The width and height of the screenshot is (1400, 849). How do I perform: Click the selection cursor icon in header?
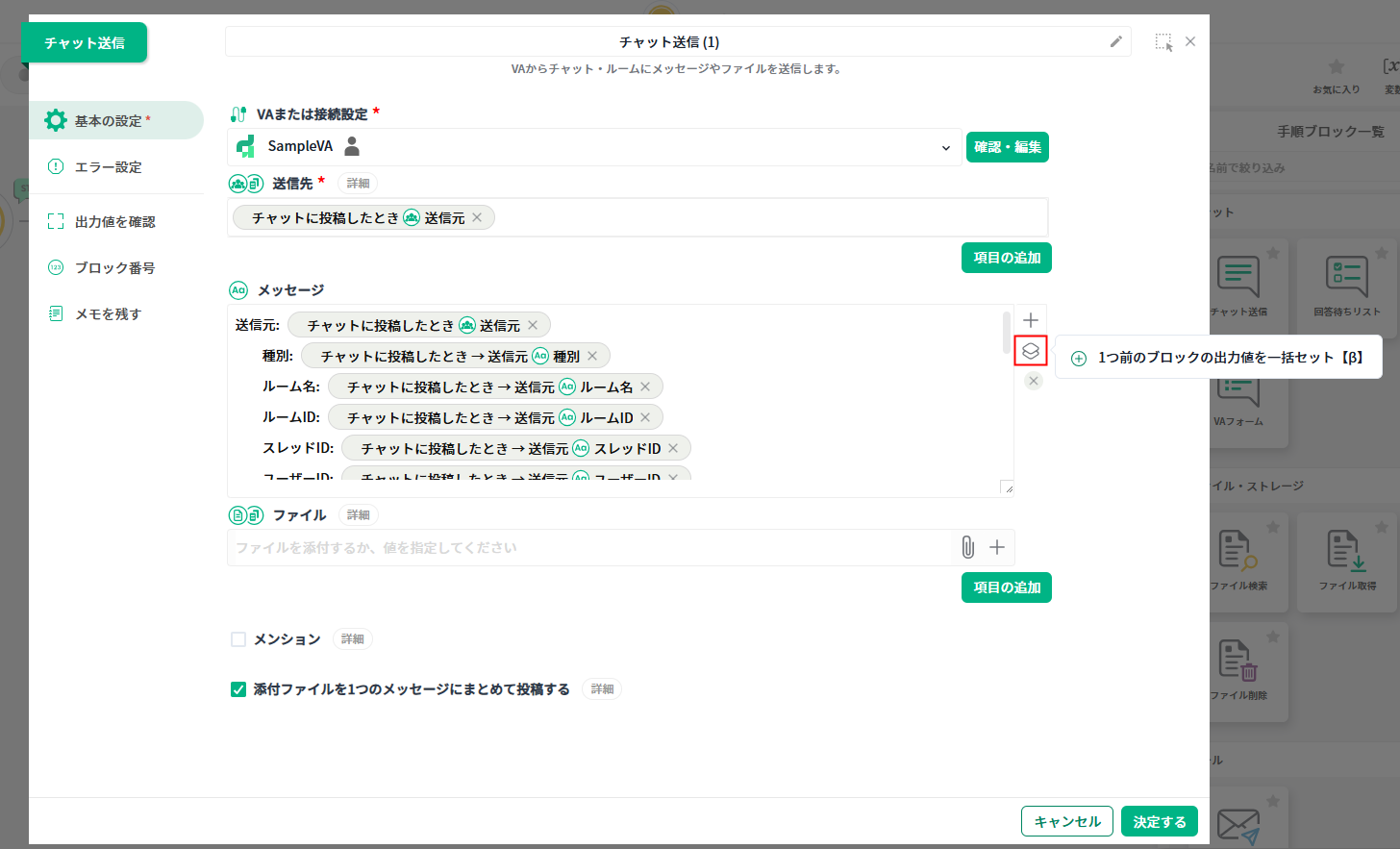pyautogui.click(x=1163, y=42)
